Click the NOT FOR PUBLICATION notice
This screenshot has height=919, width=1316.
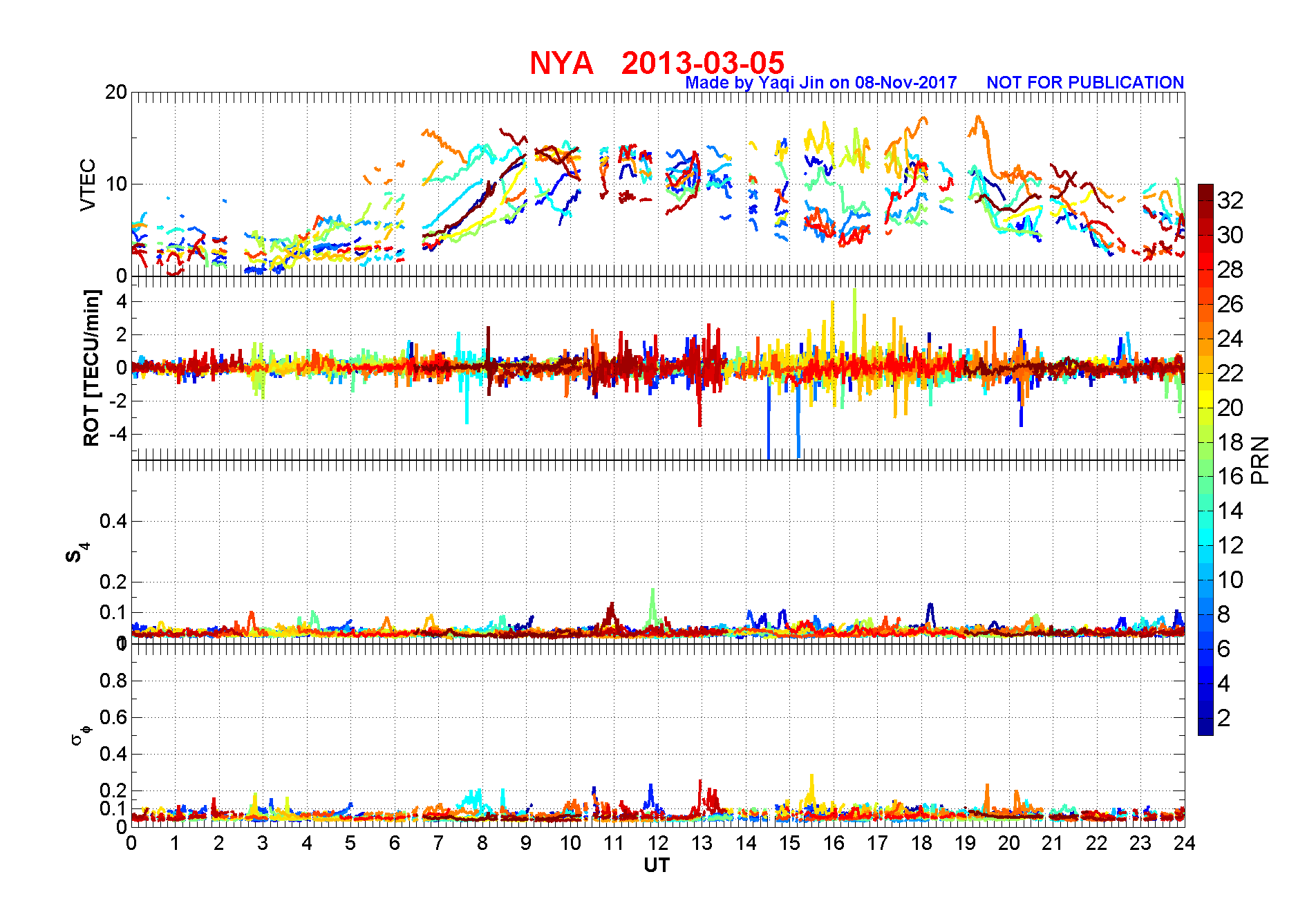(1085, 82)
